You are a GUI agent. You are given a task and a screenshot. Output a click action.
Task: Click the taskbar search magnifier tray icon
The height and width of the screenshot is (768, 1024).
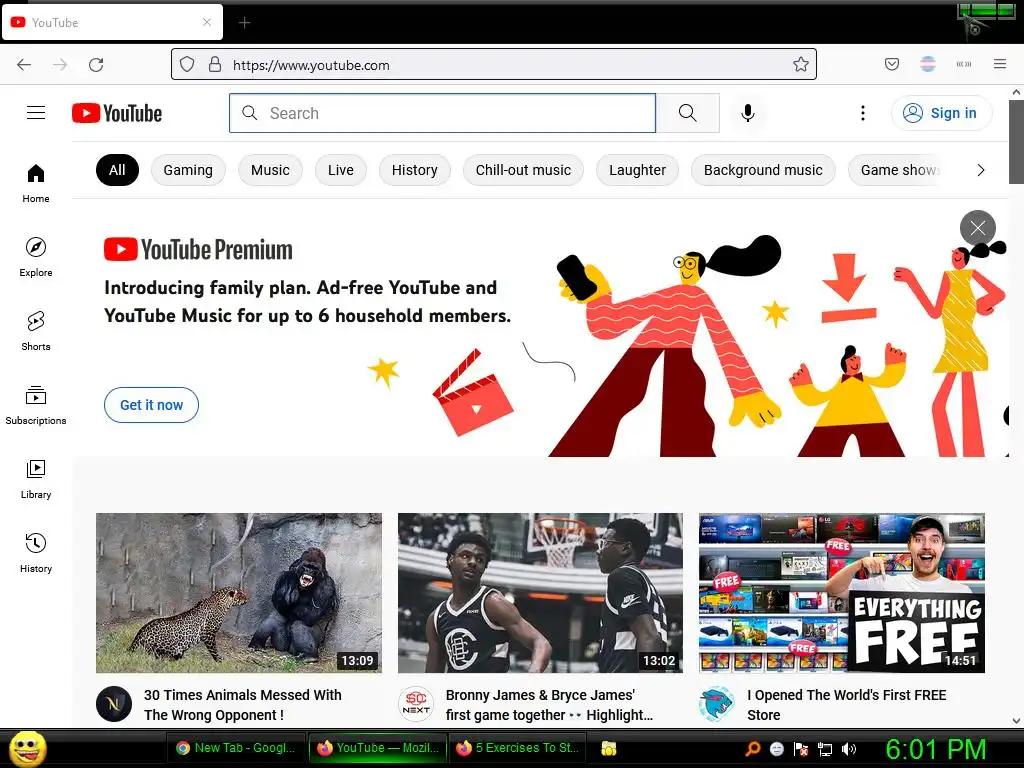[x=752, y=748]
